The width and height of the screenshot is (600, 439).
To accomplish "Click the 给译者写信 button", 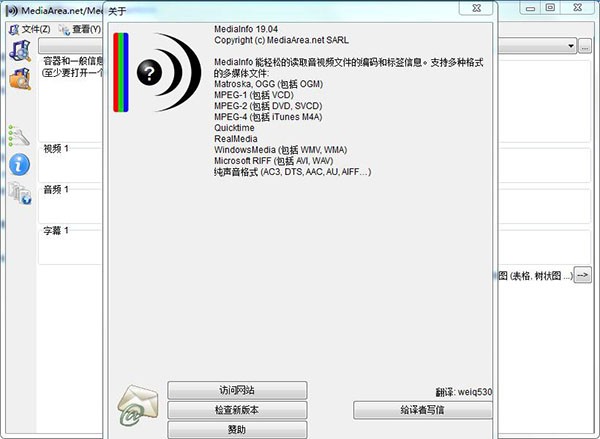I will click(x=422, y=410).
